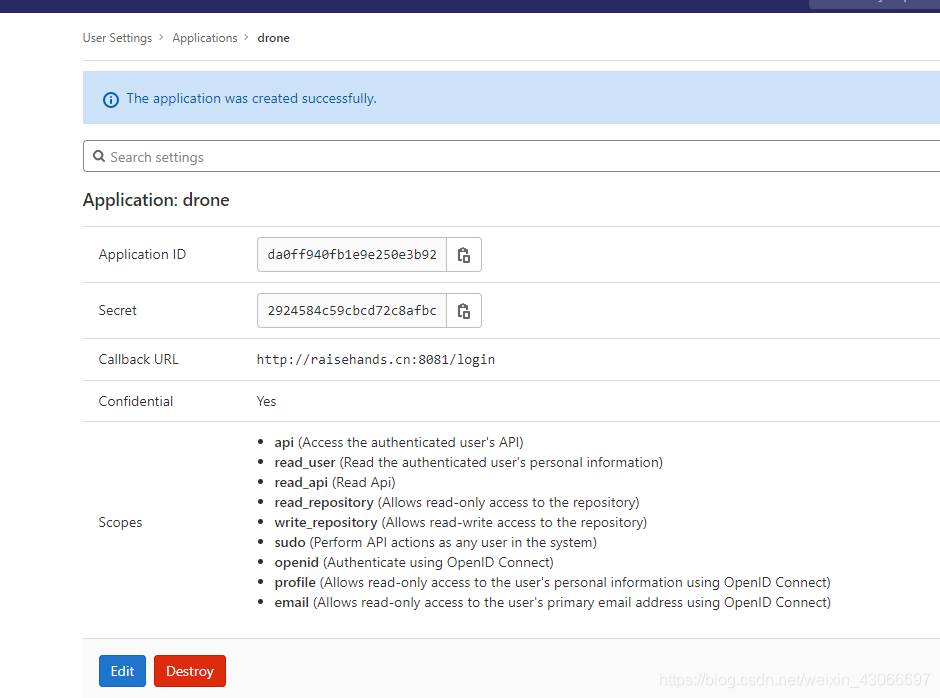
Task: Click the Confidential value Yes
Action: click(x=266, y=402)
